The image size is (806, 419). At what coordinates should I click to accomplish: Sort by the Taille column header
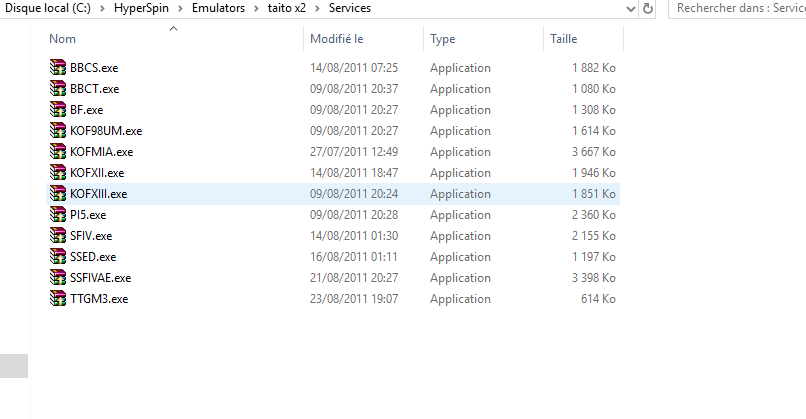coord(563,39)
